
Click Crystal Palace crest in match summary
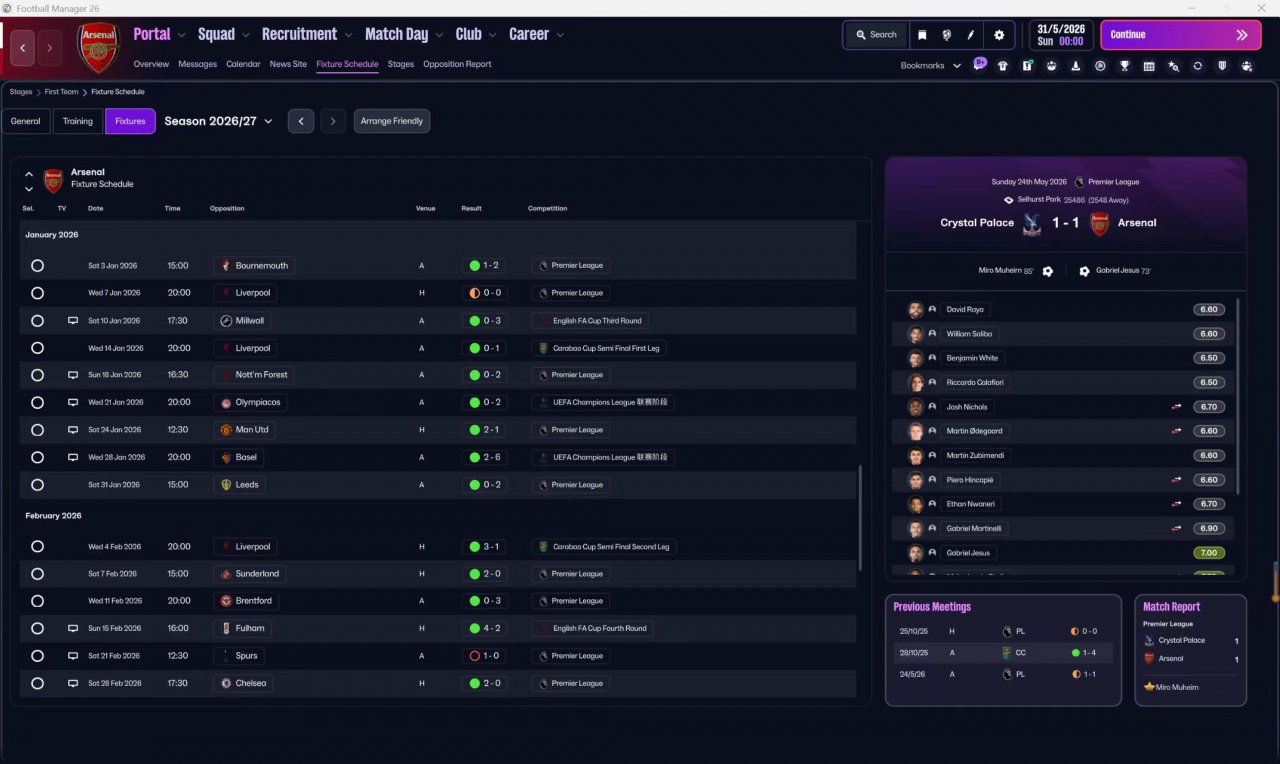(x=1032, y=223)
